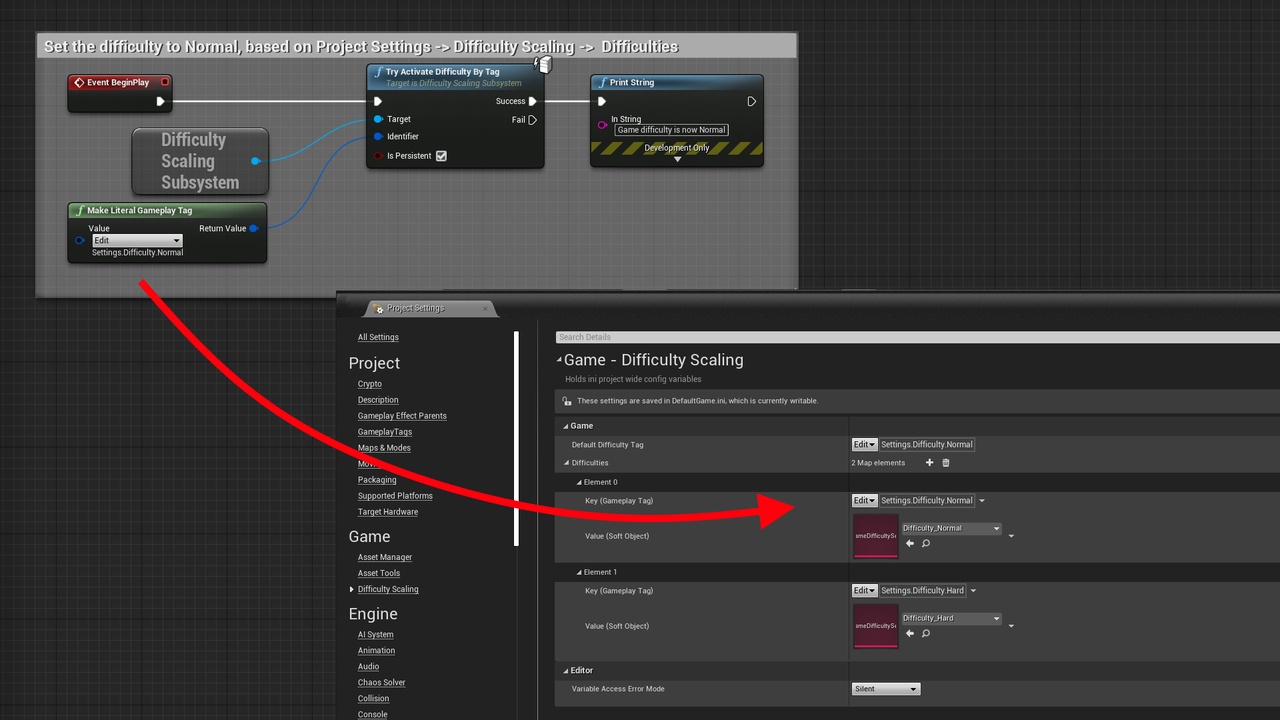Click Print String output execution pin

tap(752, 101)
